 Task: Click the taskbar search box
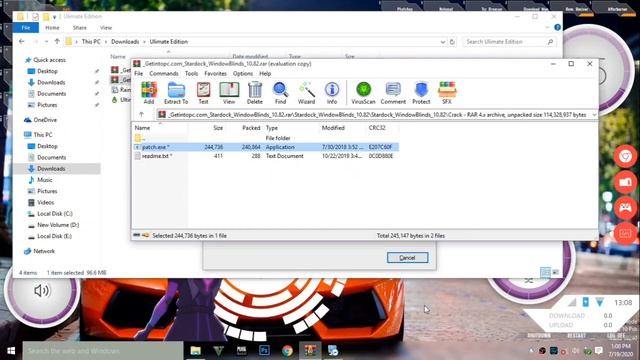103,351
